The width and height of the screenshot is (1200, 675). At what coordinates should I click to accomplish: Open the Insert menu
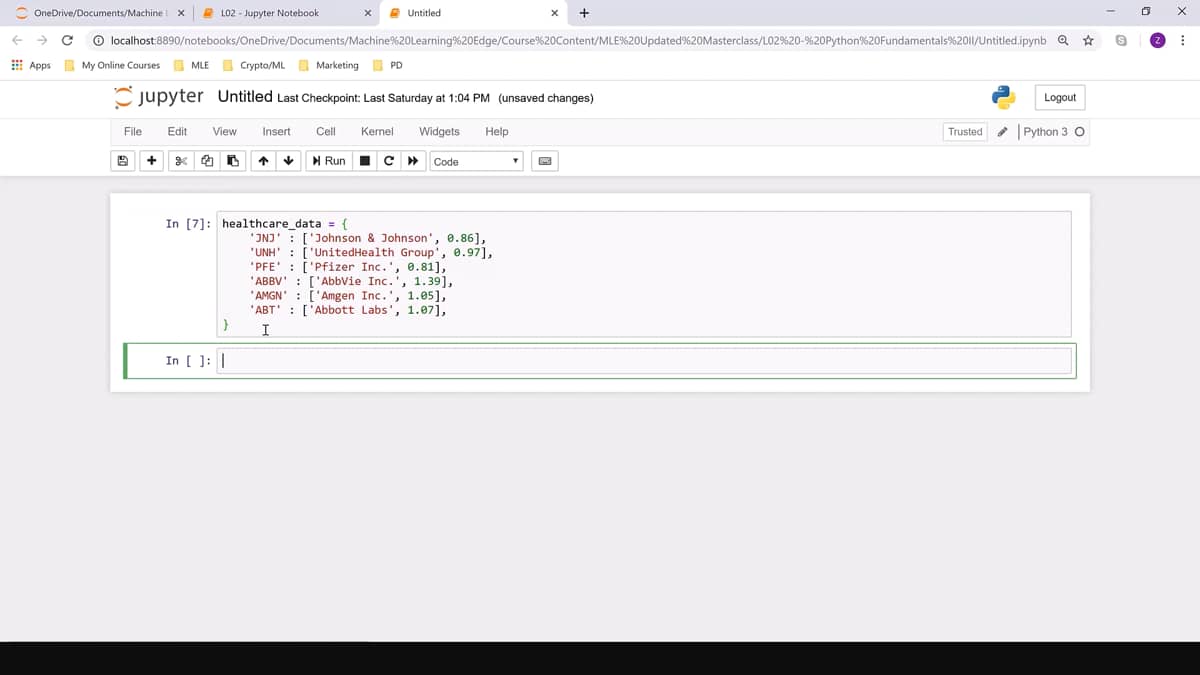[276, 132]
